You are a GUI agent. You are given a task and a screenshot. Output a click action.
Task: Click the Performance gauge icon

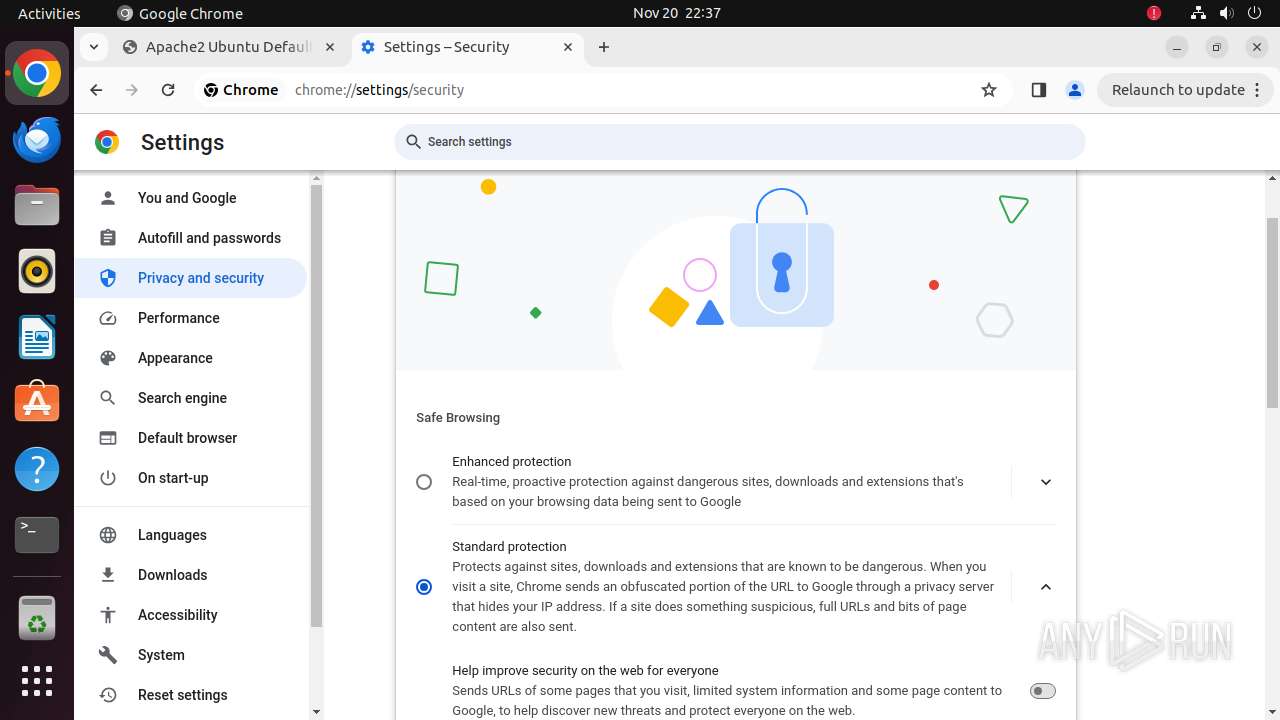(x=108, y=318)
